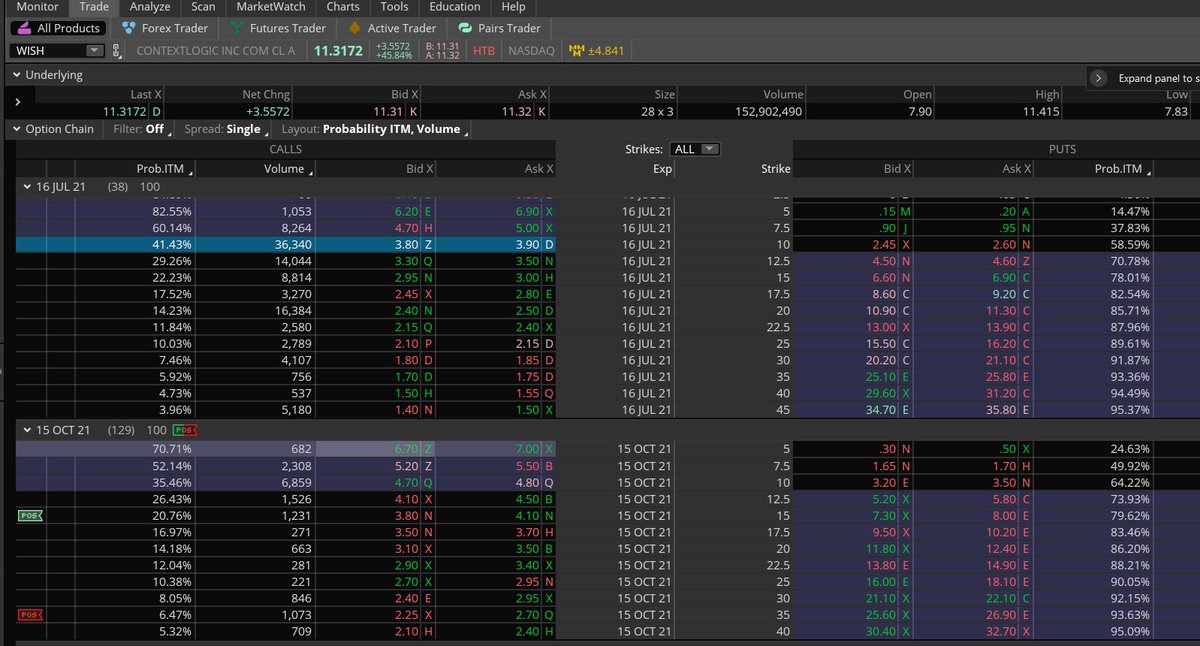Click the call Prob.ITM value 41.43%
1200x646 pixels.
point(171,244)
